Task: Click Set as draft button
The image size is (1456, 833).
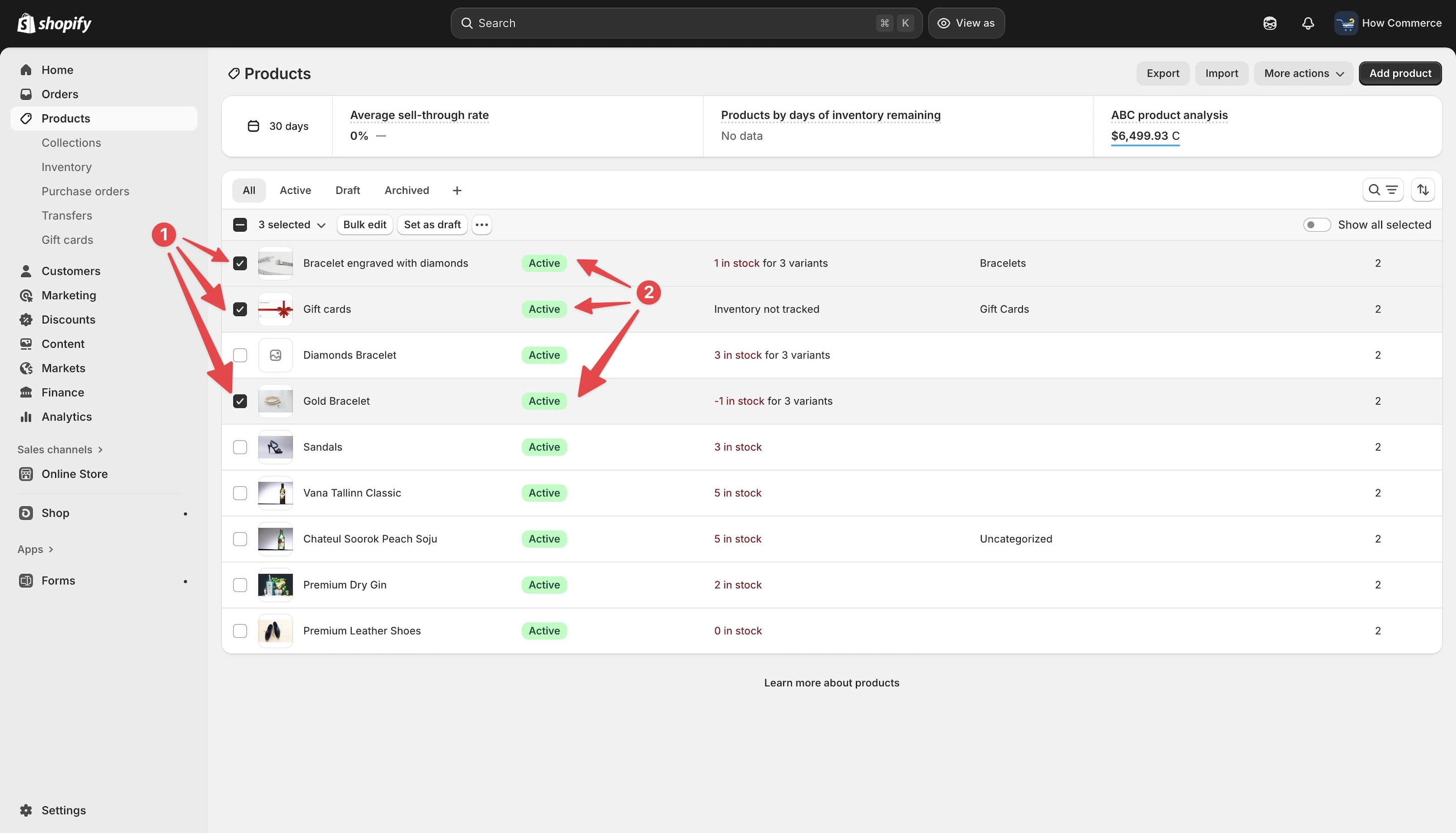Action: click(432, 225)
